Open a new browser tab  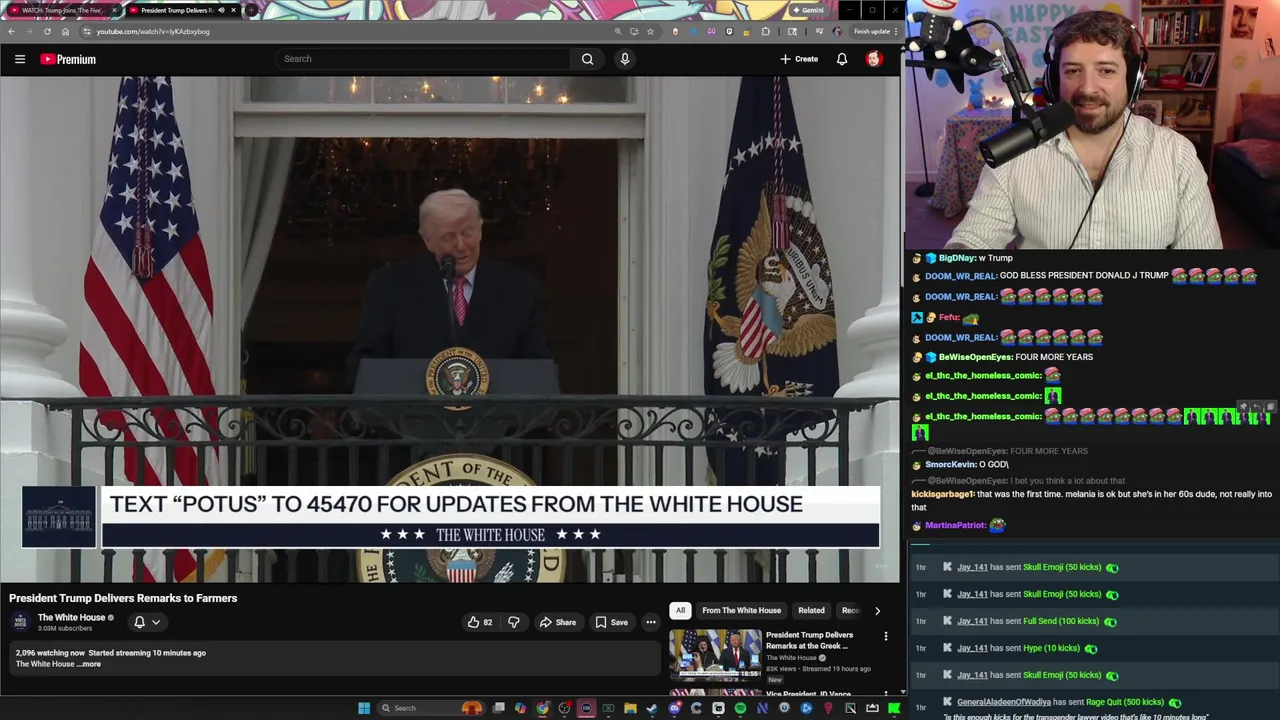point(251,10)
